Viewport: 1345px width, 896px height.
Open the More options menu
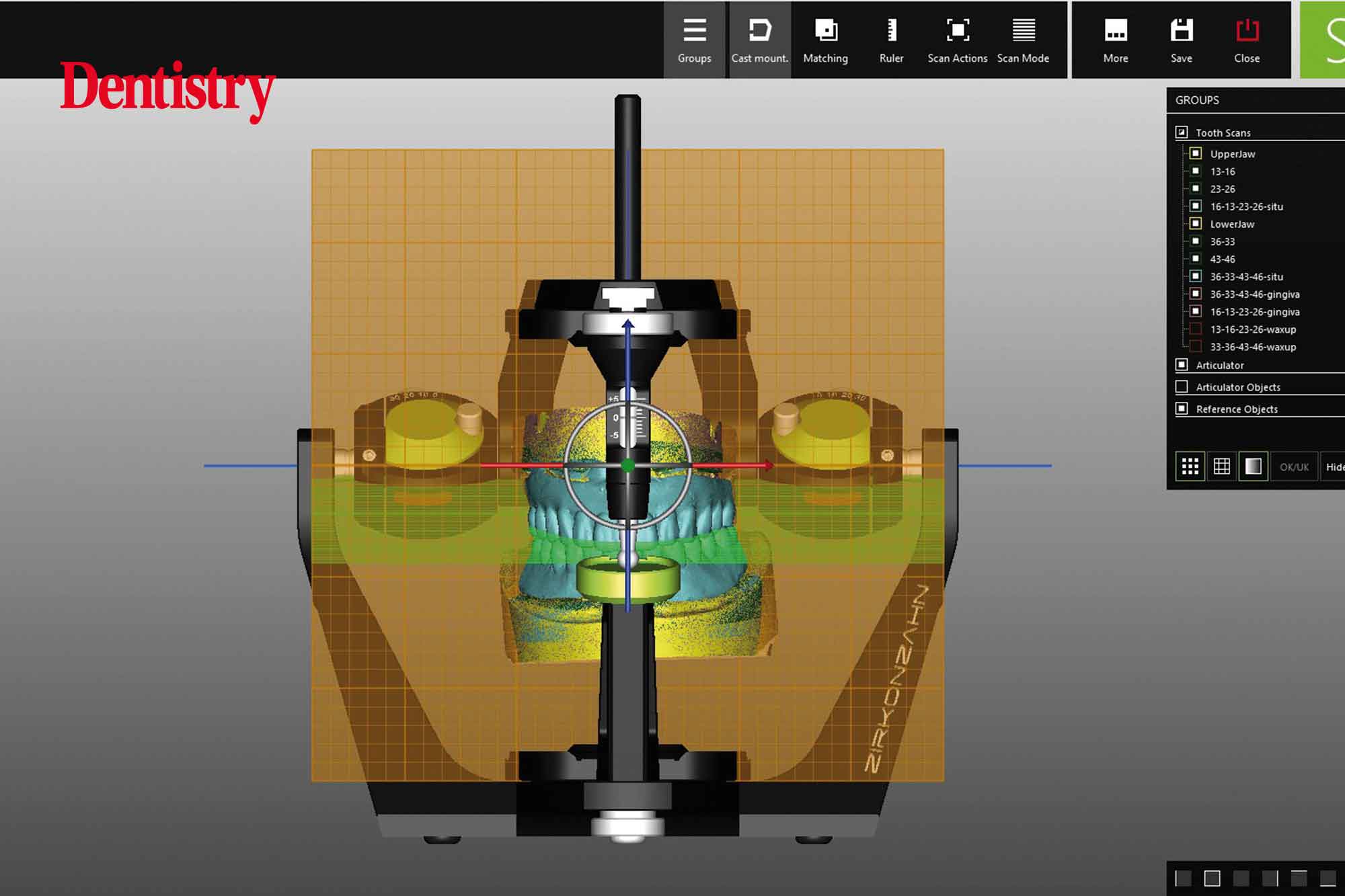point(1116,40)
